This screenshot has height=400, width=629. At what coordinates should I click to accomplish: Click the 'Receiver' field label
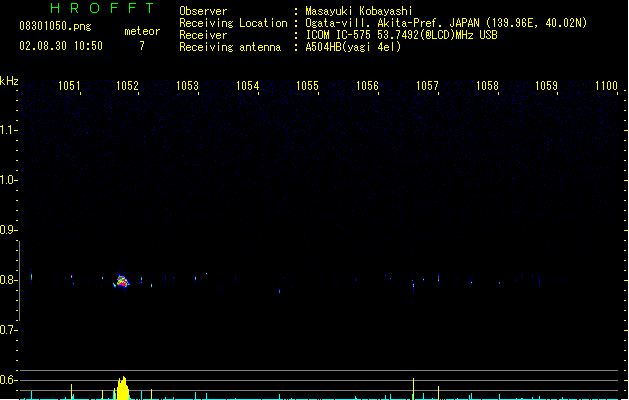(203, 35)
